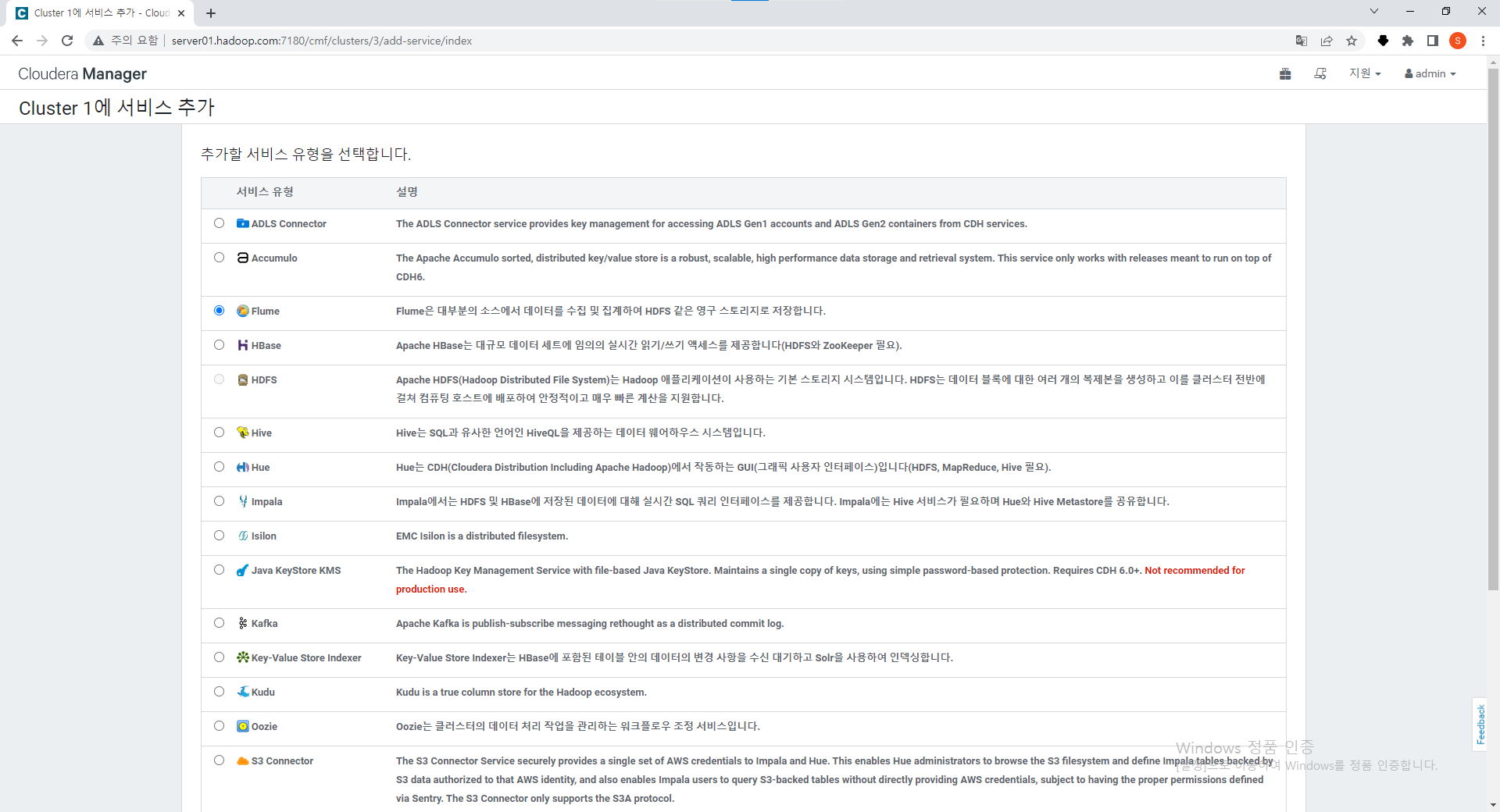
Task: Select the S3 Connector radio button
Action: [x=219, y=760]
